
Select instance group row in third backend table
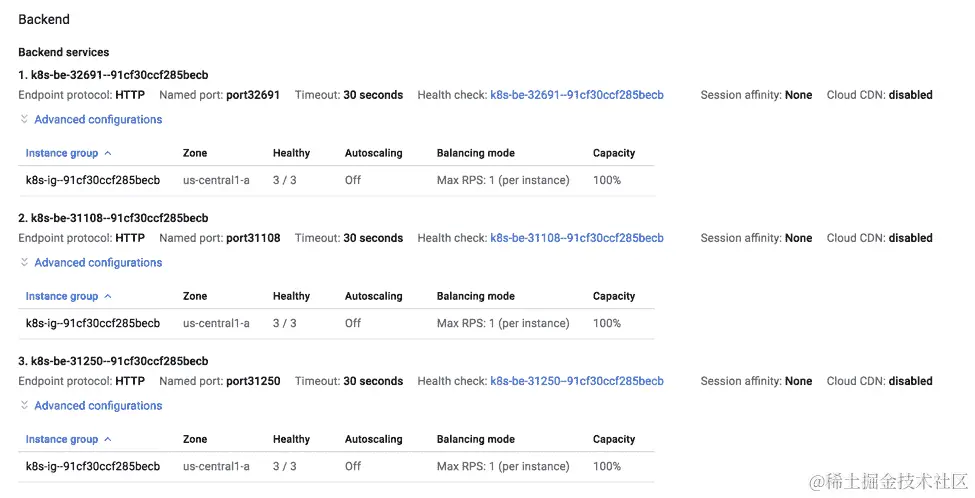[336, 466]
